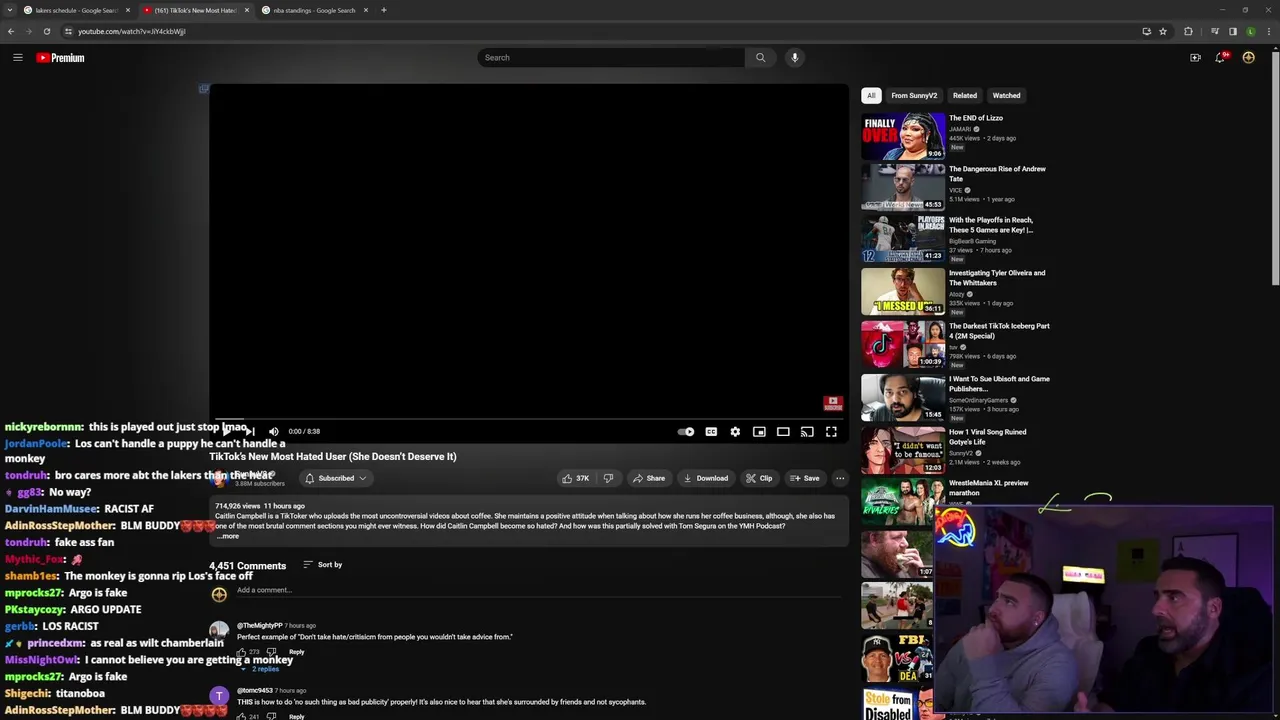Open more actions three-dot menu under video
Screen dimensions: 1280x720
pyautogui.click(x=840, y=479)
